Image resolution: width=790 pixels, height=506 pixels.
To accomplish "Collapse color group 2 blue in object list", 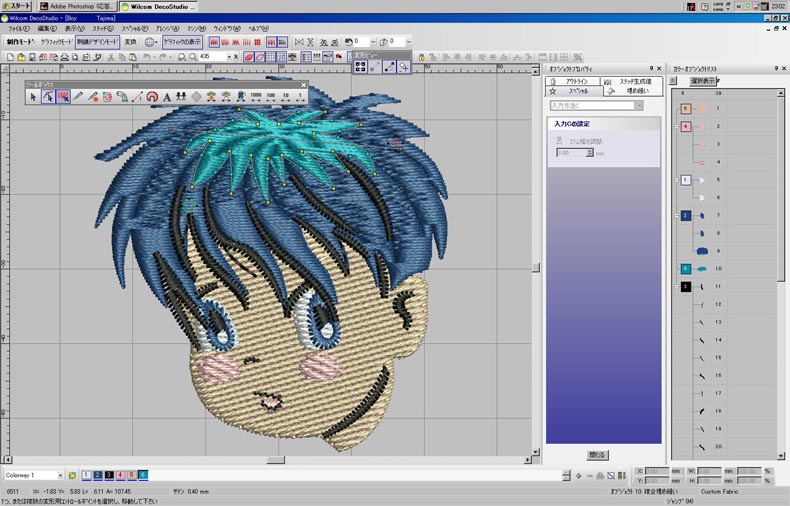I will [x=677, y=216].
